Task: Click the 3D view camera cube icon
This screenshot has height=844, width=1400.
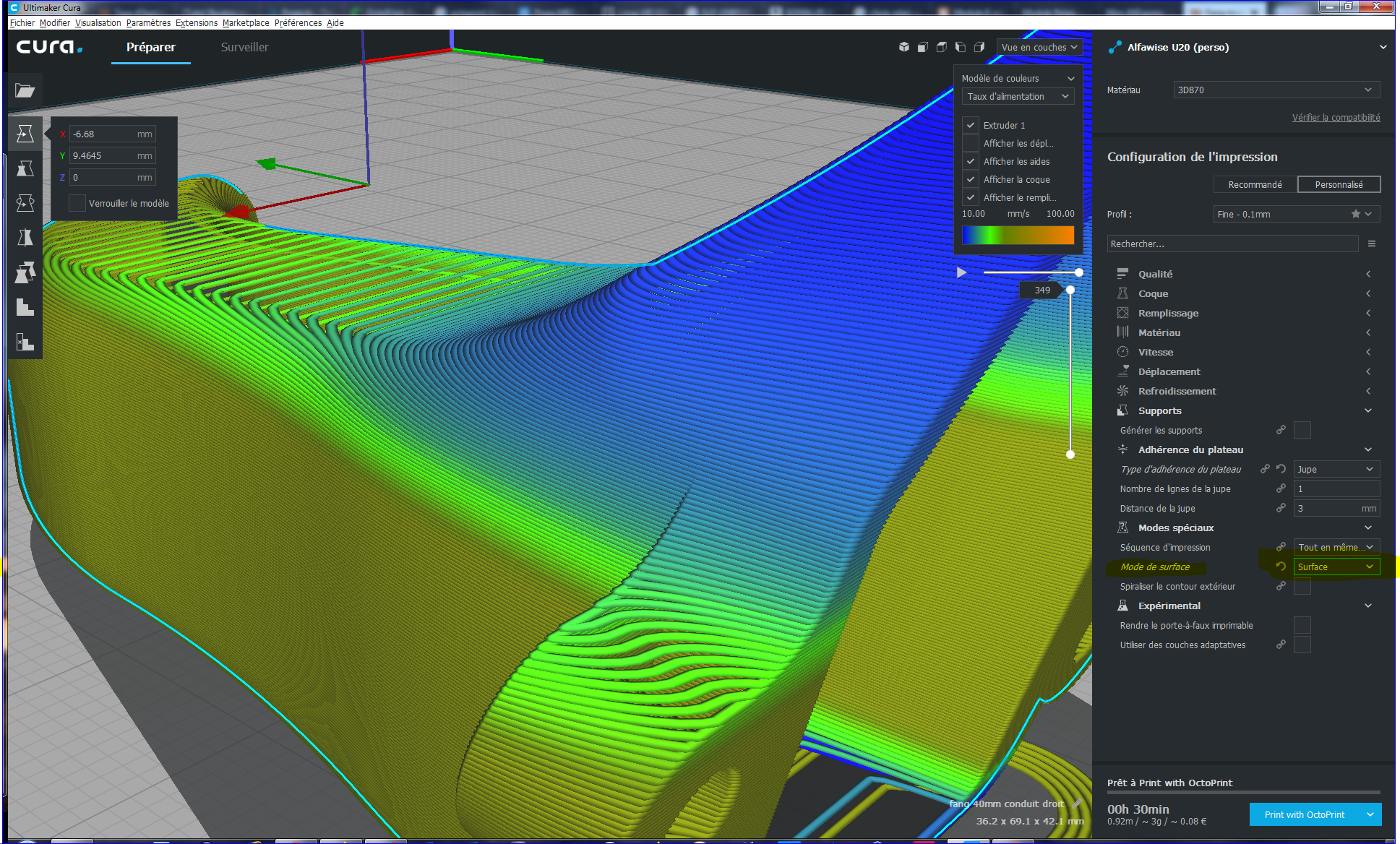Action: pyautogui.click(x=903, y=47)
